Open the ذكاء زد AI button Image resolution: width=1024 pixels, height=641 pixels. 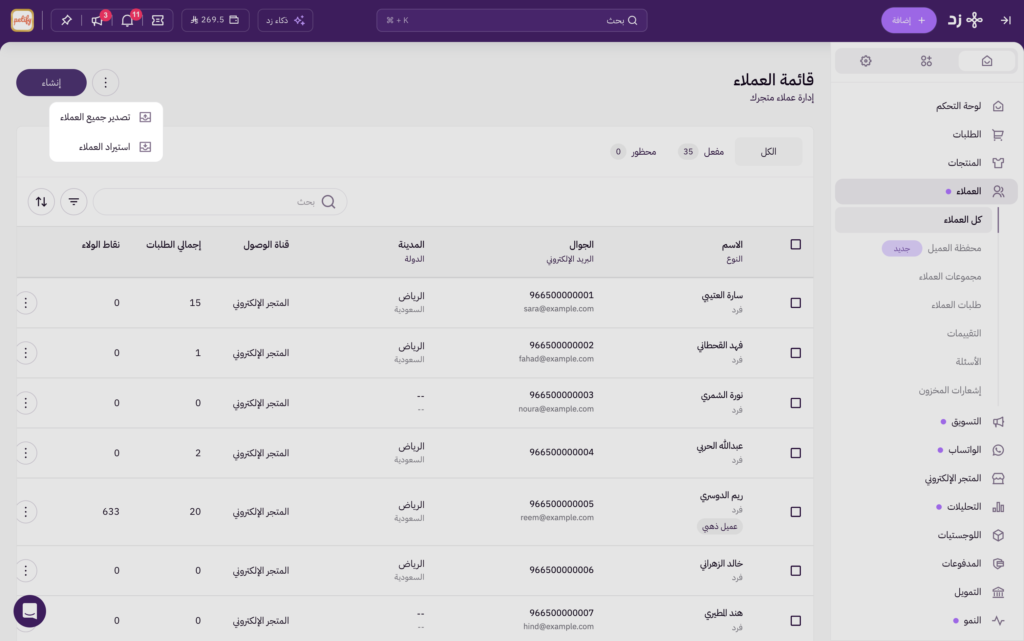pyautogui.click(x=285, y=20)
